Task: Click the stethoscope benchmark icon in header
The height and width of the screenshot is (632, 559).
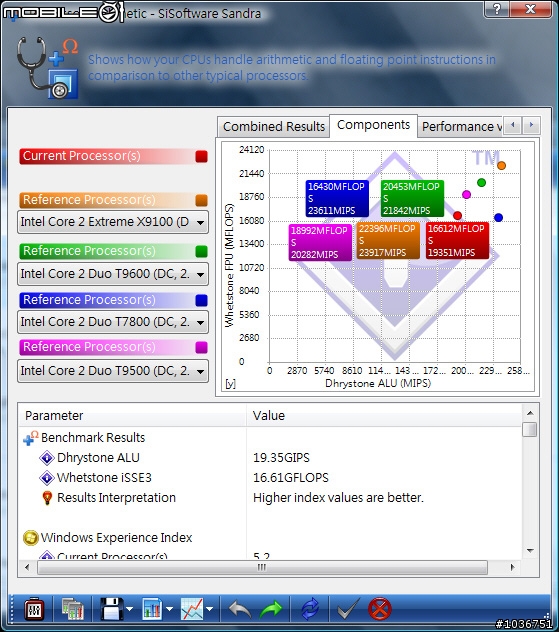Action: pos(48,68)
